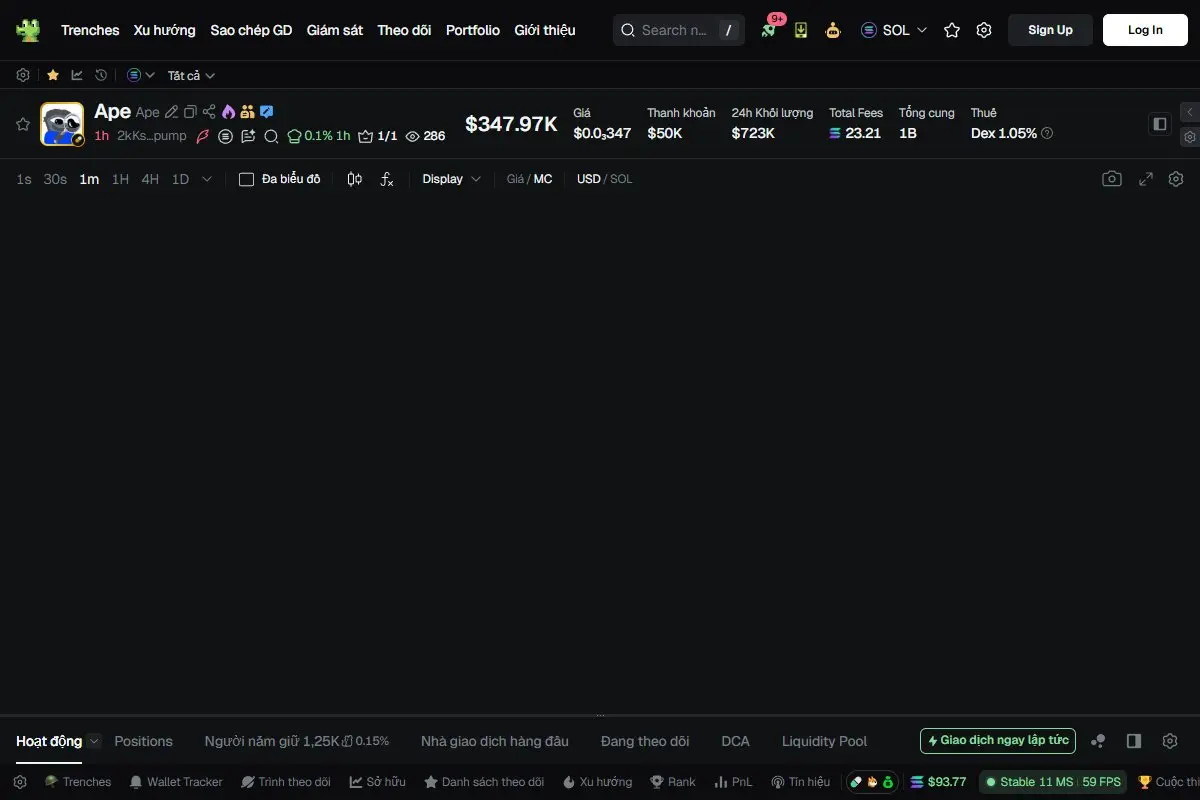Click the eye 286 watchers indicator
The image size is (1200, 800).
425,136
